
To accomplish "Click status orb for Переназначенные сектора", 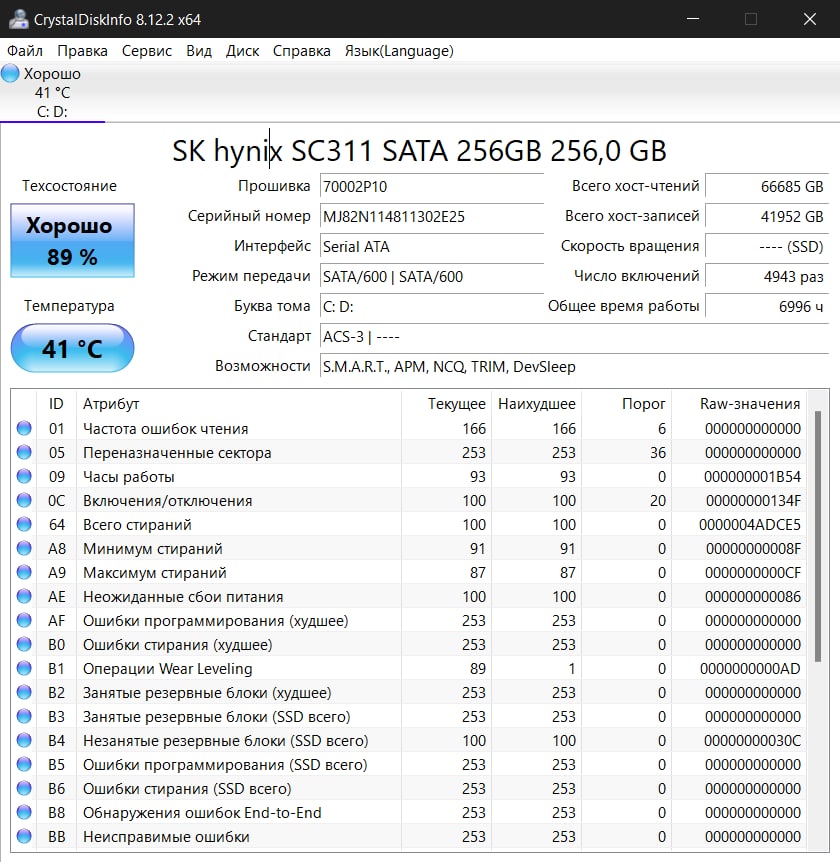I will [x=24, y=452].
